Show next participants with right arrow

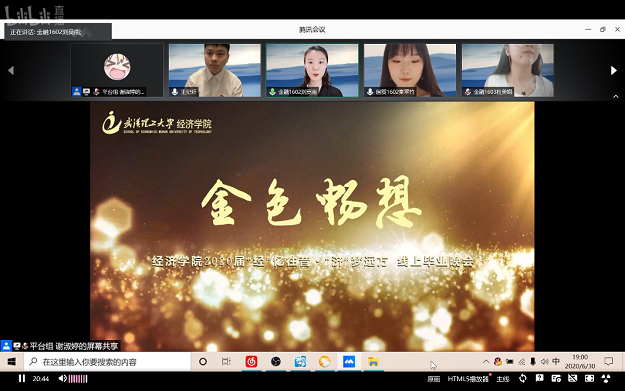pos(614,71)
